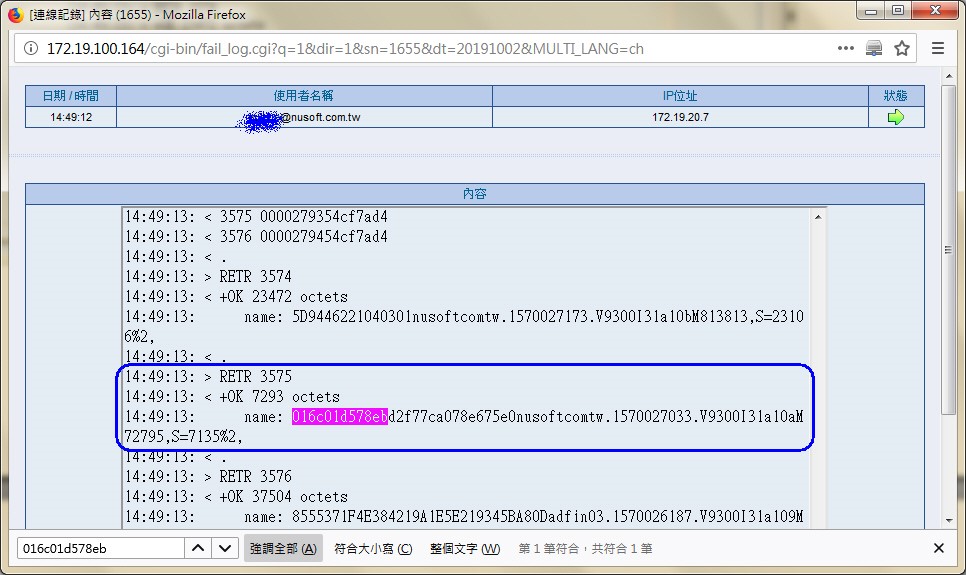
Task: Open the Firefox hamburger menu
Action: (x=937, y=49)
